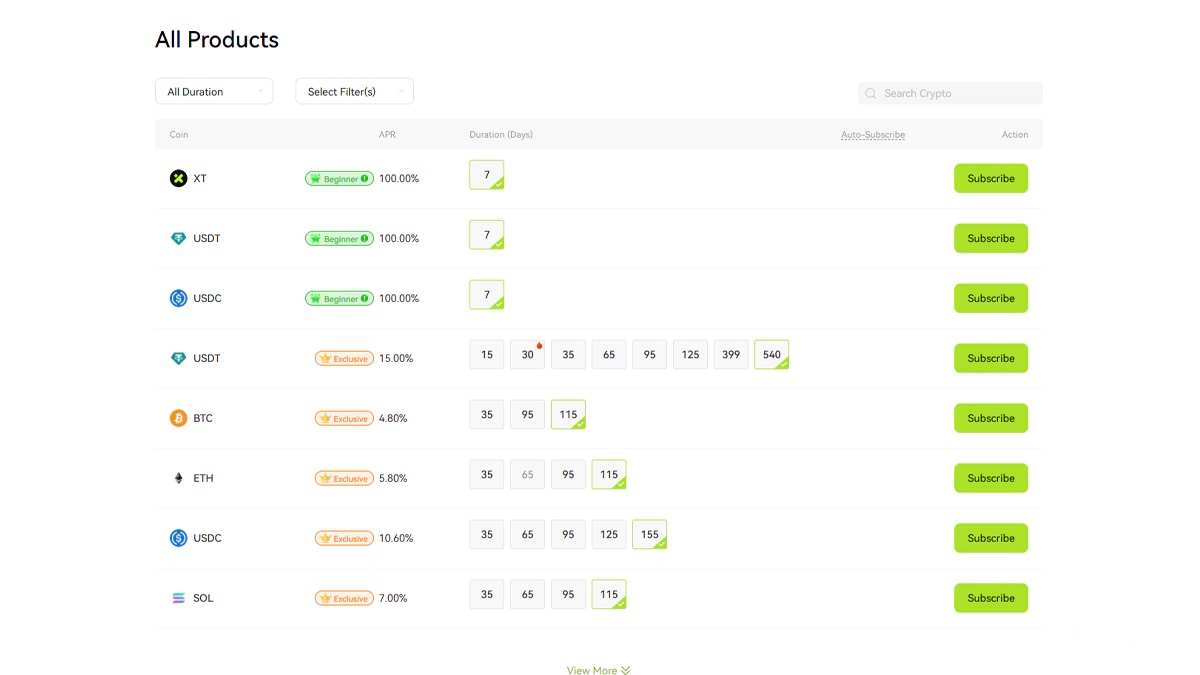
Task: Click the Exclusive badge on ETH row
Action: [344, 478]
